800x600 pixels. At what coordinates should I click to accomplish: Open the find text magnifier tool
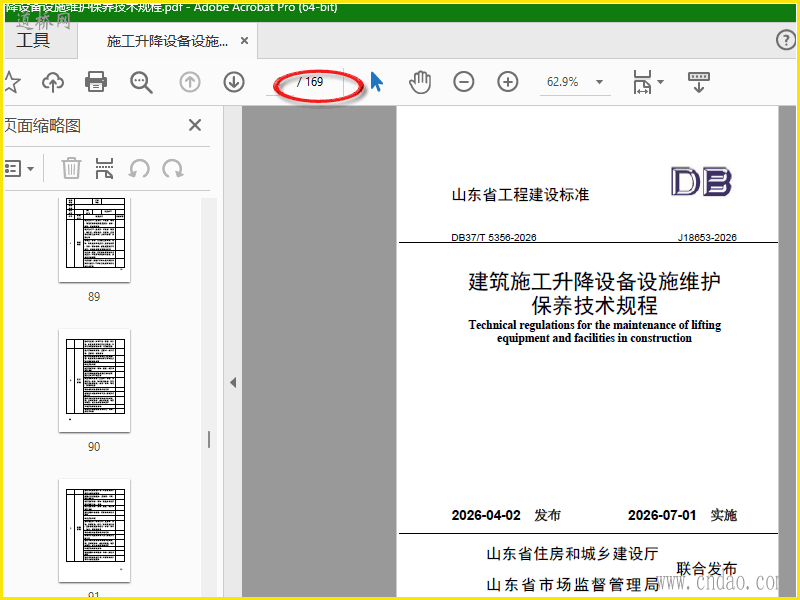click(x=141, y=82)
